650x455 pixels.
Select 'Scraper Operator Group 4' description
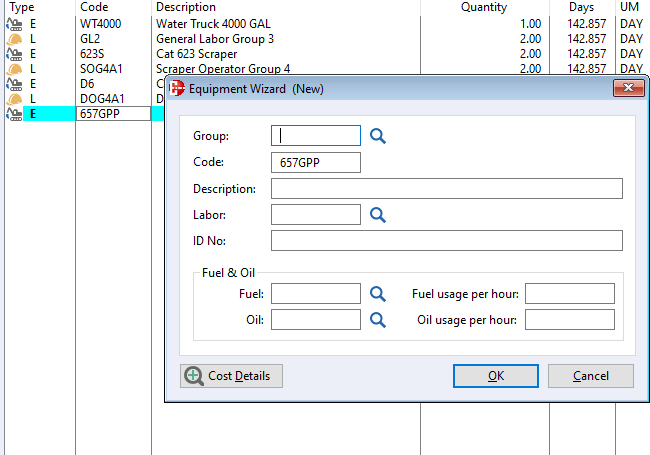click(x=223, y=69)
